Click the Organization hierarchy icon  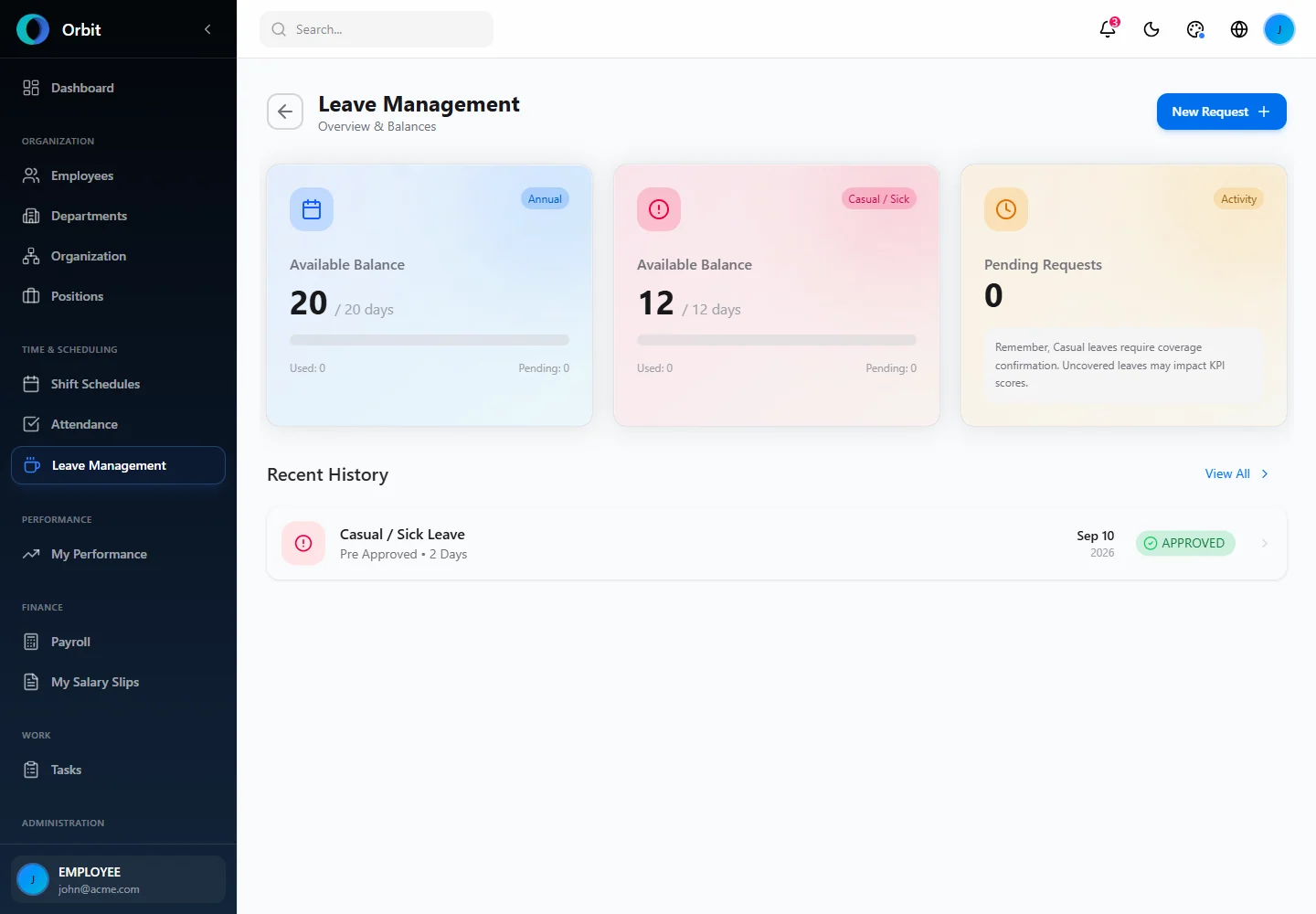click(31, 256)
